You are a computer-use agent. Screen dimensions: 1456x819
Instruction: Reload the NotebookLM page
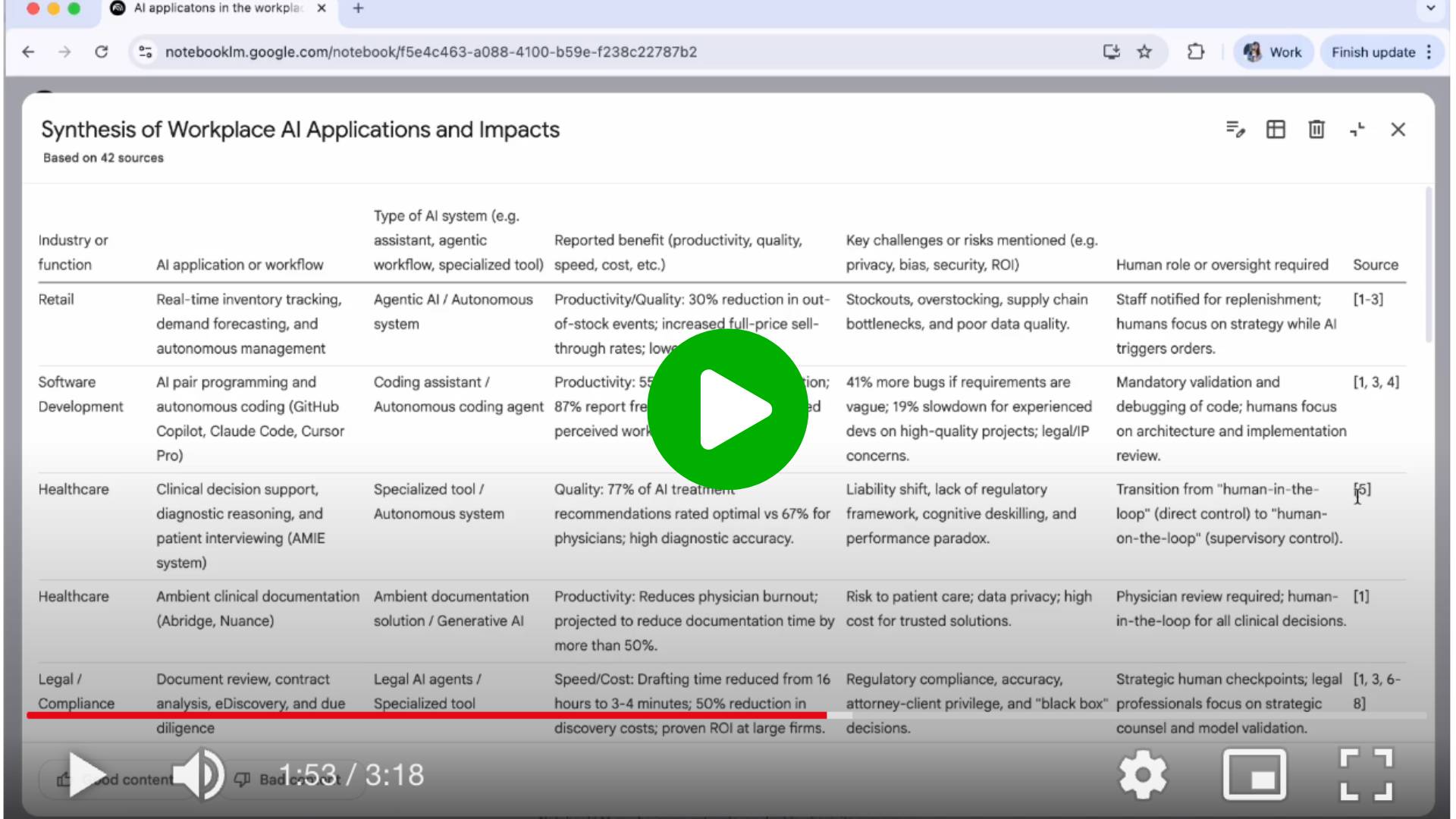click(101, 52)
